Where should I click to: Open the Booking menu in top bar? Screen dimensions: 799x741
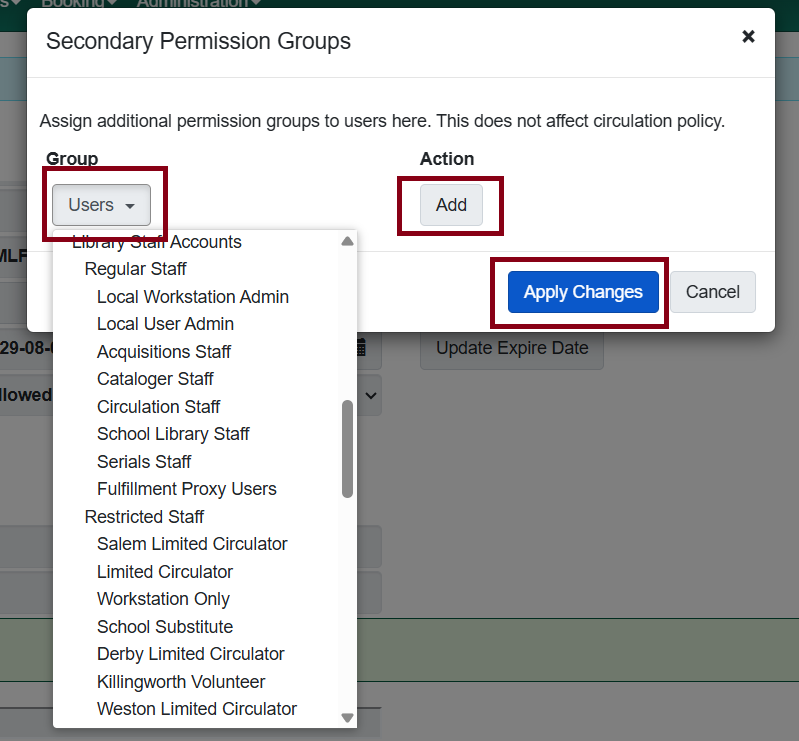(79, 4)
